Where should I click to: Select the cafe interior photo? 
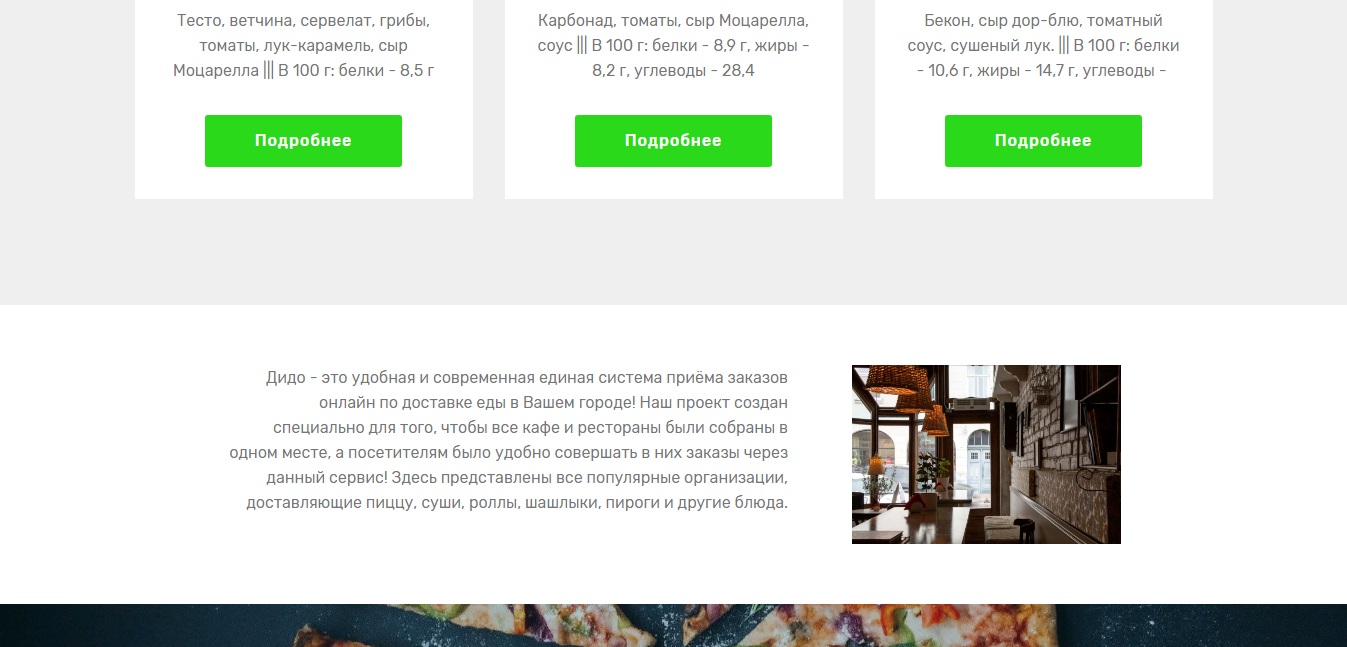click(986, 454)
